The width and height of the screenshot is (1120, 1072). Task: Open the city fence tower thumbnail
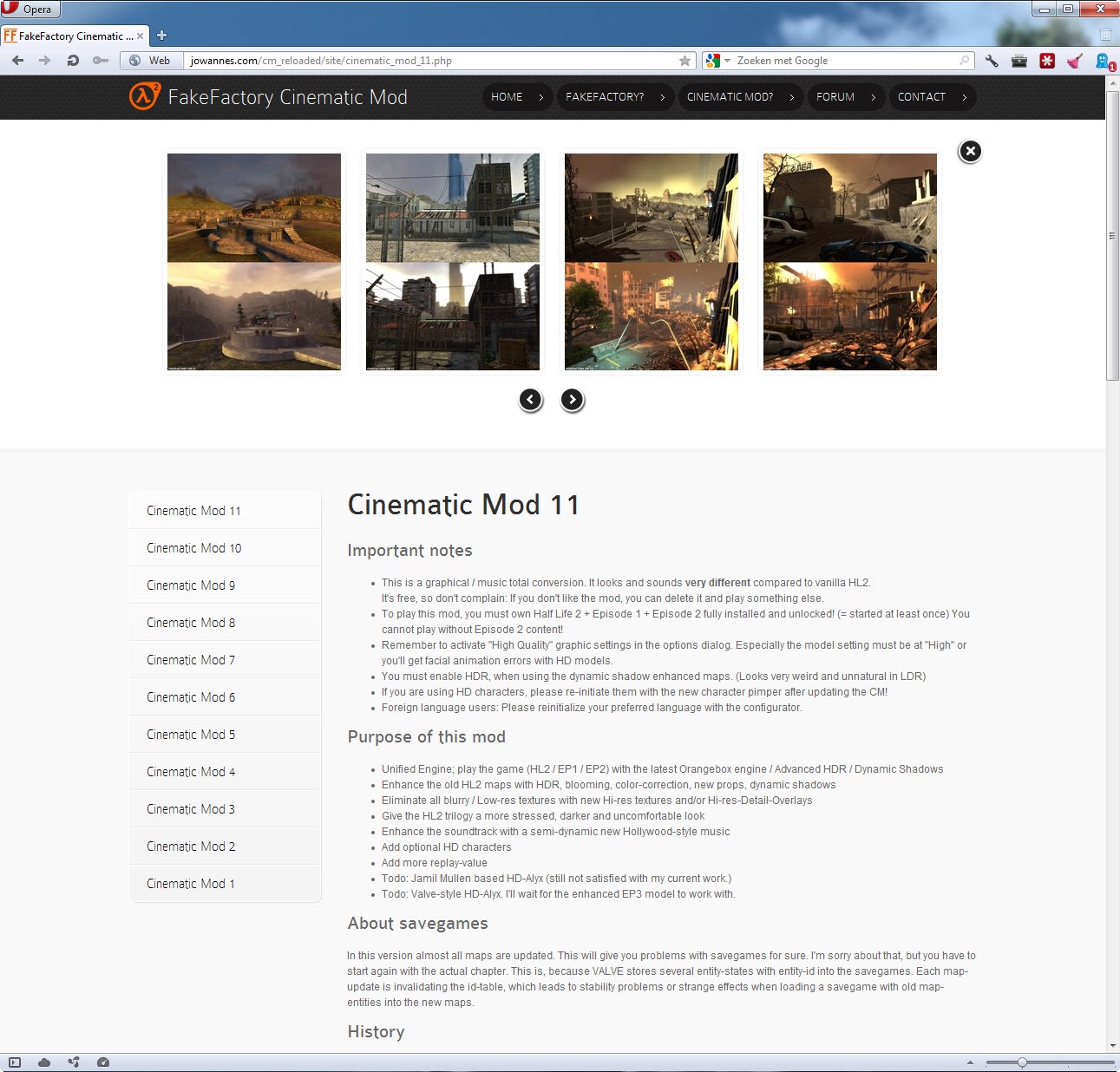[x=453, y=262]
